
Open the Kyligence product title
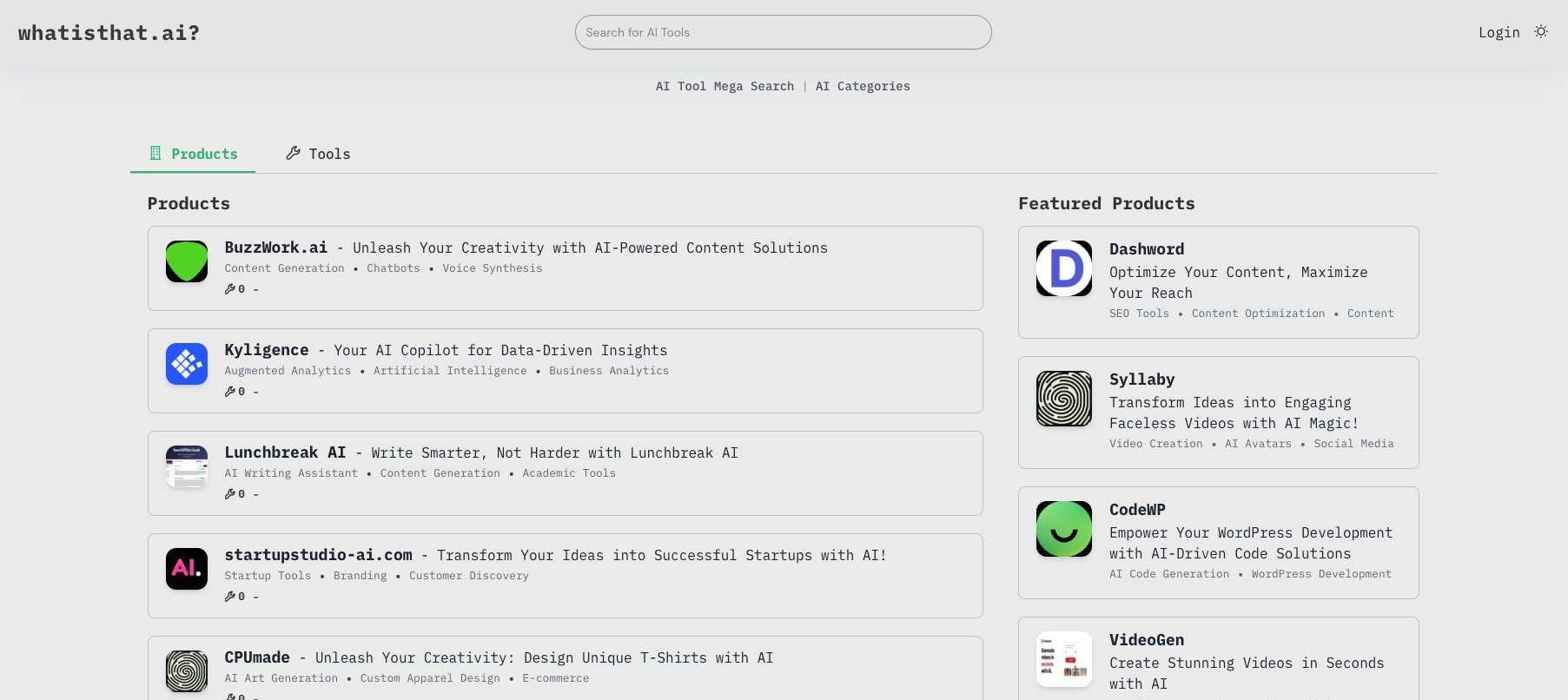[x=267, y=350]
